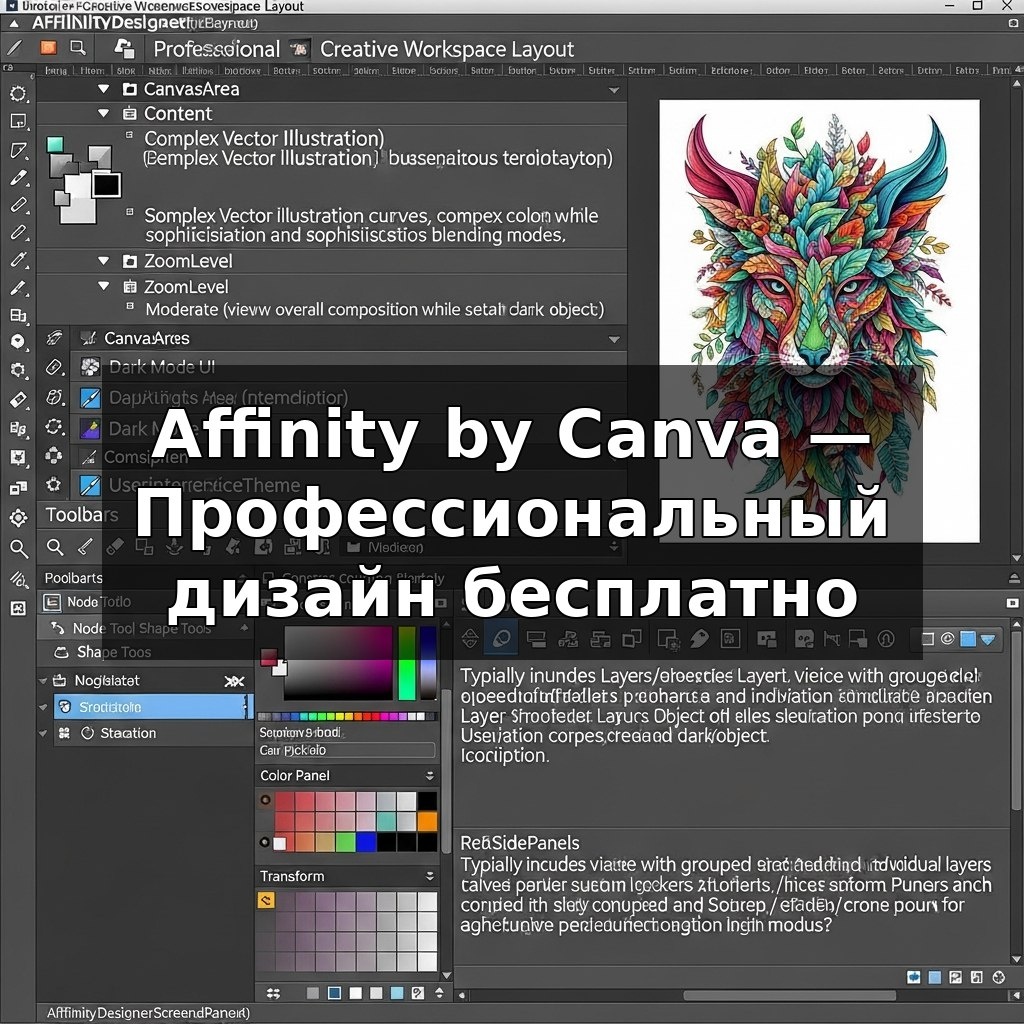
Task: Toggle the round icon on Sroditotlo row
Action: [x=65, y=706]
